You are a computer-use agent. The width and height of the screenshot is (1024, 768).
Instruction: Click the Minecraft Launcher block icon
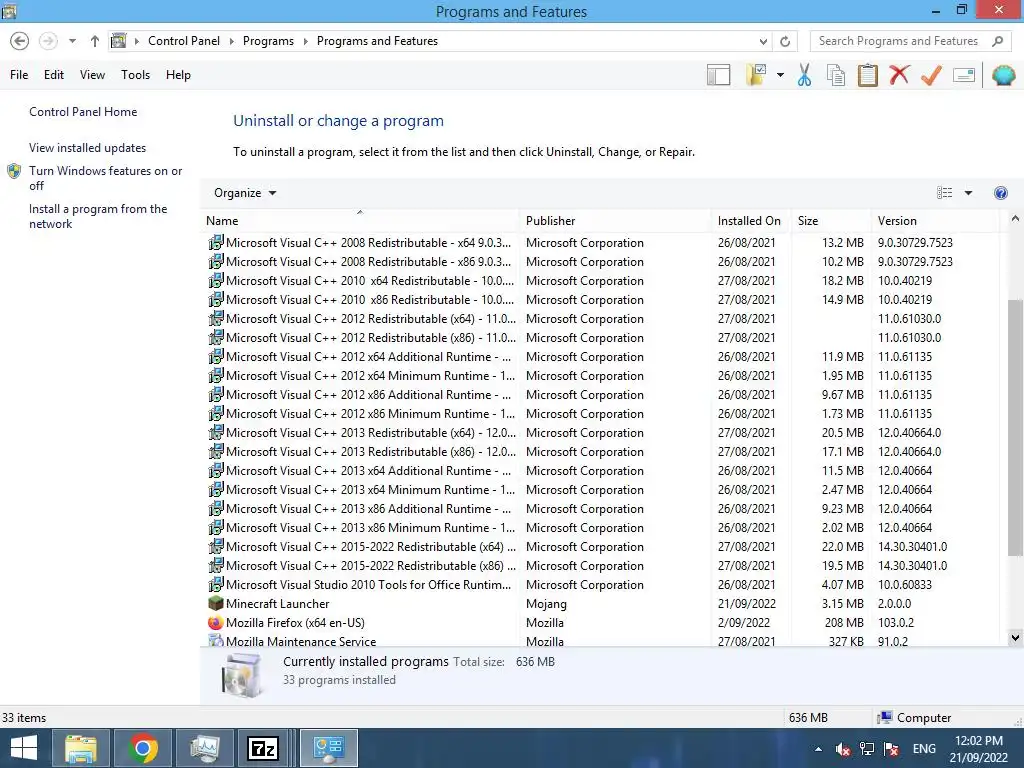pyautogui.click(x=216, y=603)
